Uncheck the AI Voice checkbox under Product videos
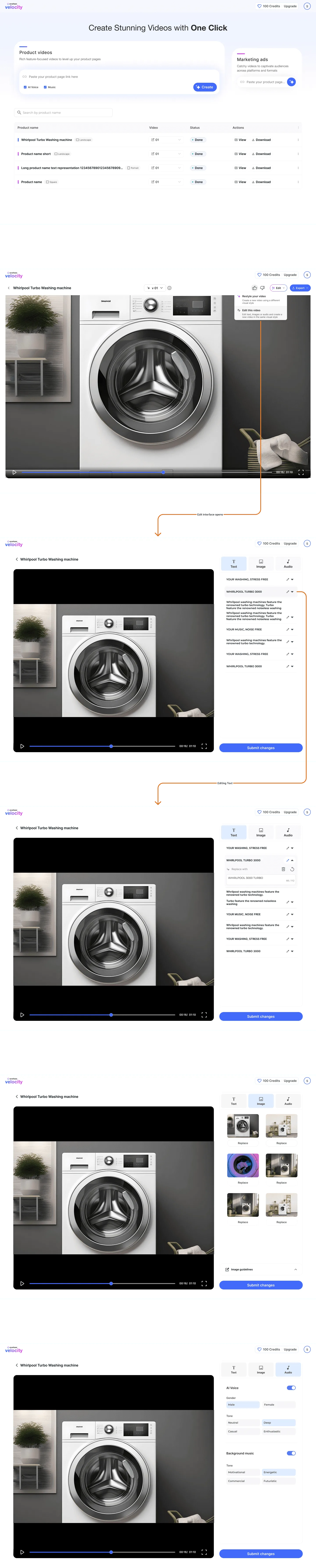Image resolution: width=316 pixels, height=1568 pixels. pos(25,87)
